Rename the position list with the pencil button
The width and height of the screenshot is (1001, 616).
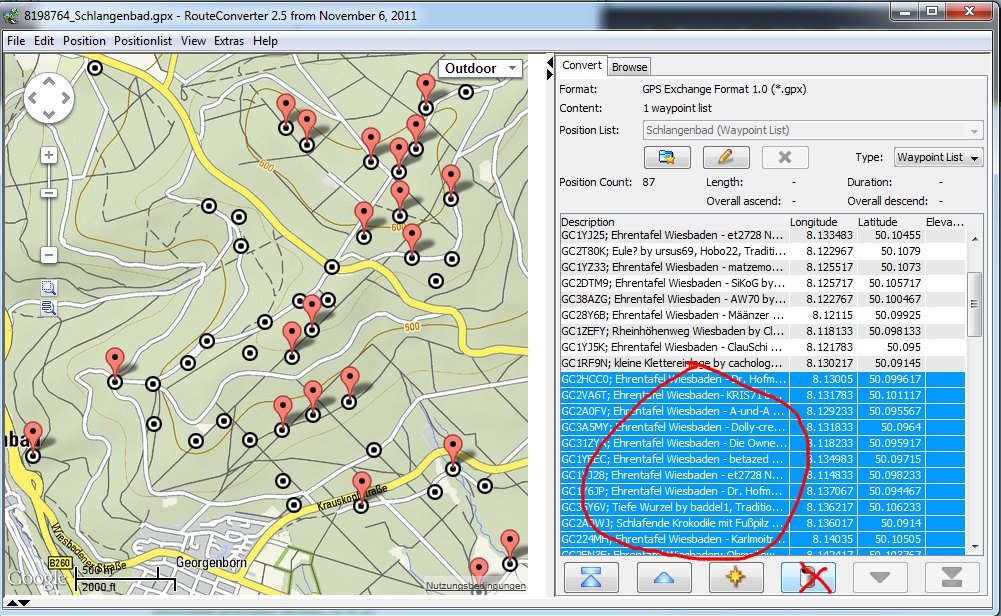point(726,157)
